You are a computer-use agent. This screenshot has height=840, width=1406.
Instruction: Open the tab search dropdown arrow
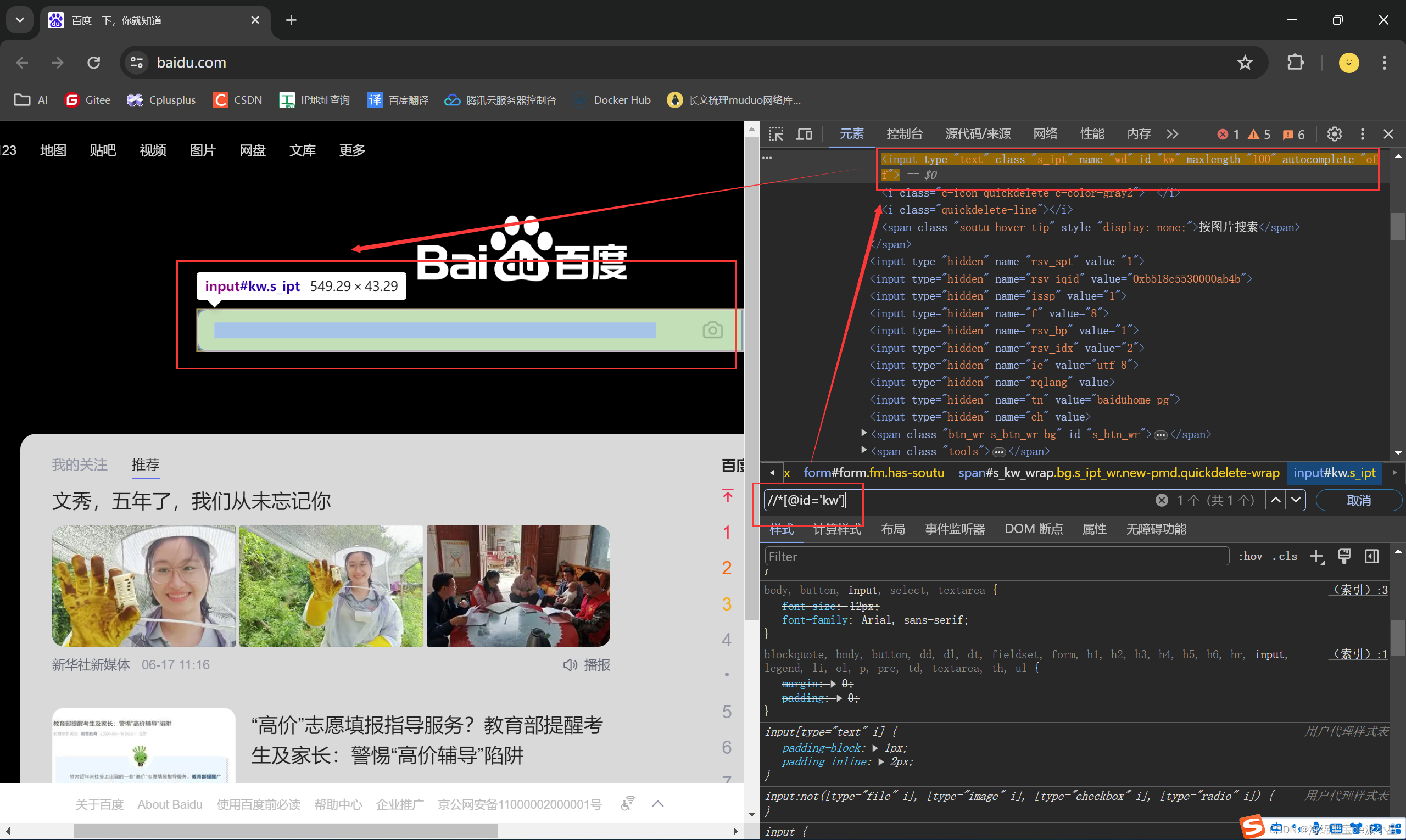pos(20,20)
